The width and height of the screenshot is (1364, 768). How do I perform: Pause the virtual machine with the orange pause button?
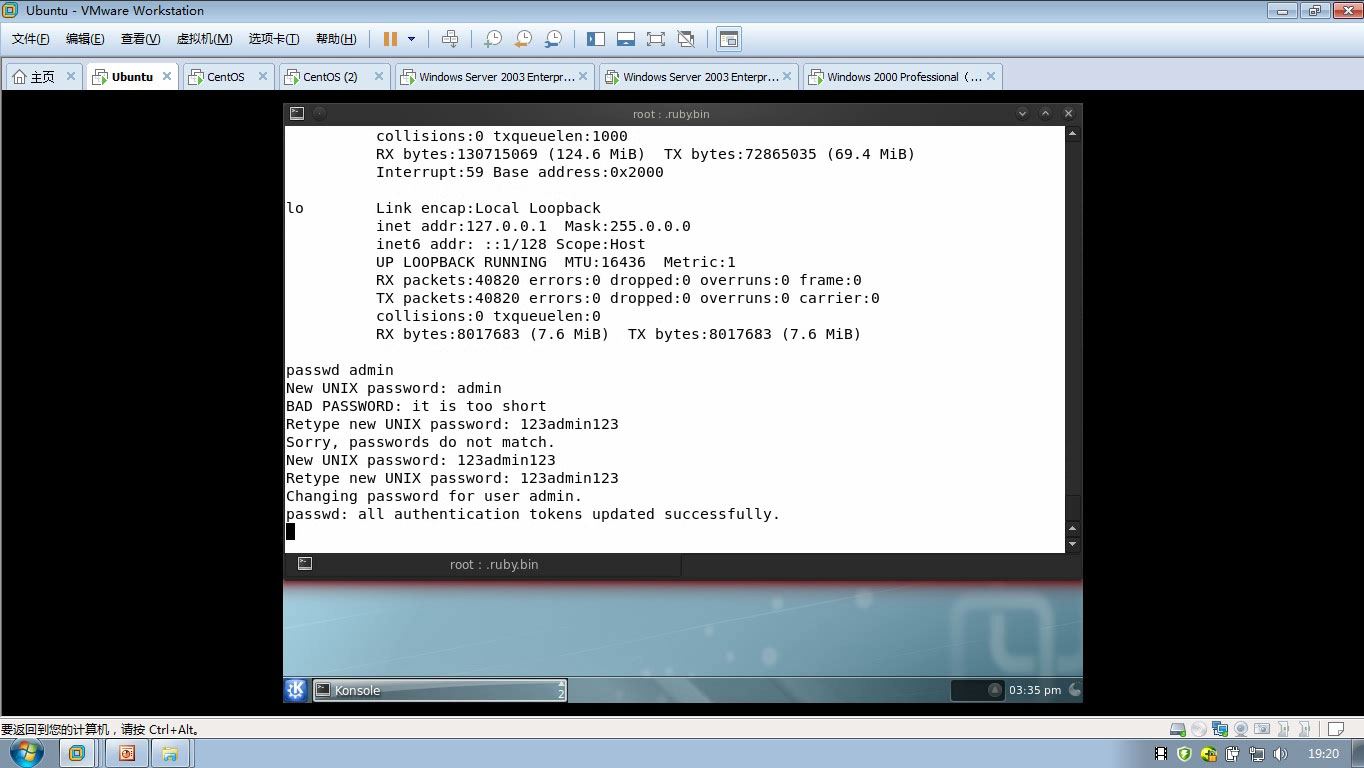(390, 39)
